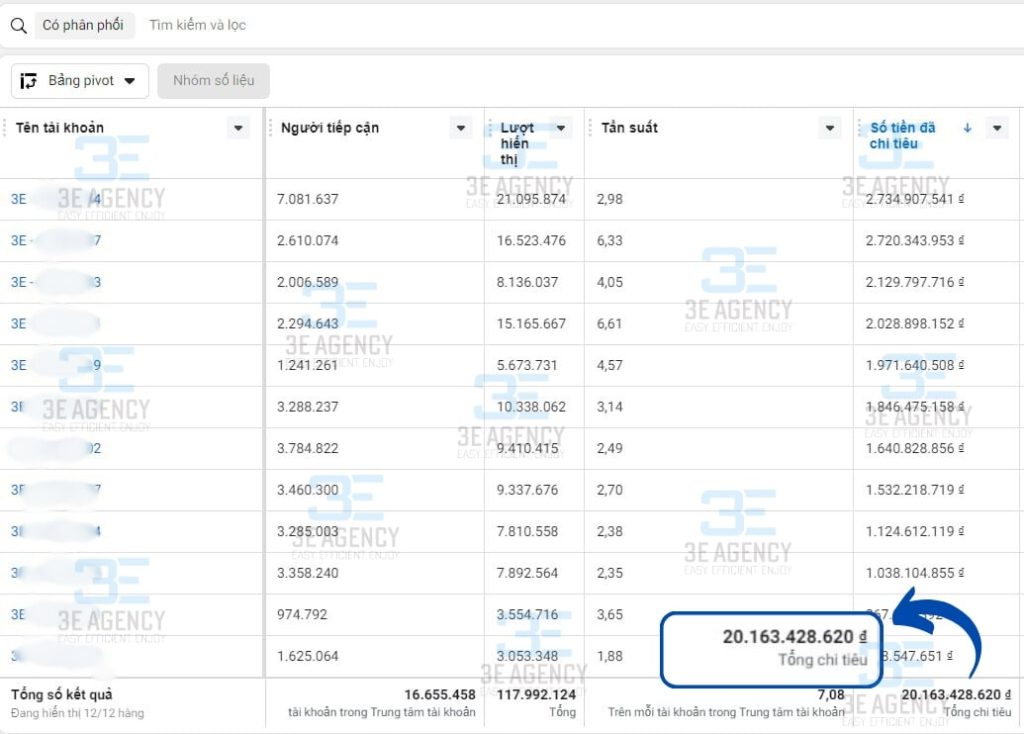The image size is (1024, 734).
Task: Click the Nhóm số liệu button
Action: pyautogui.click(x=213, y=81)
